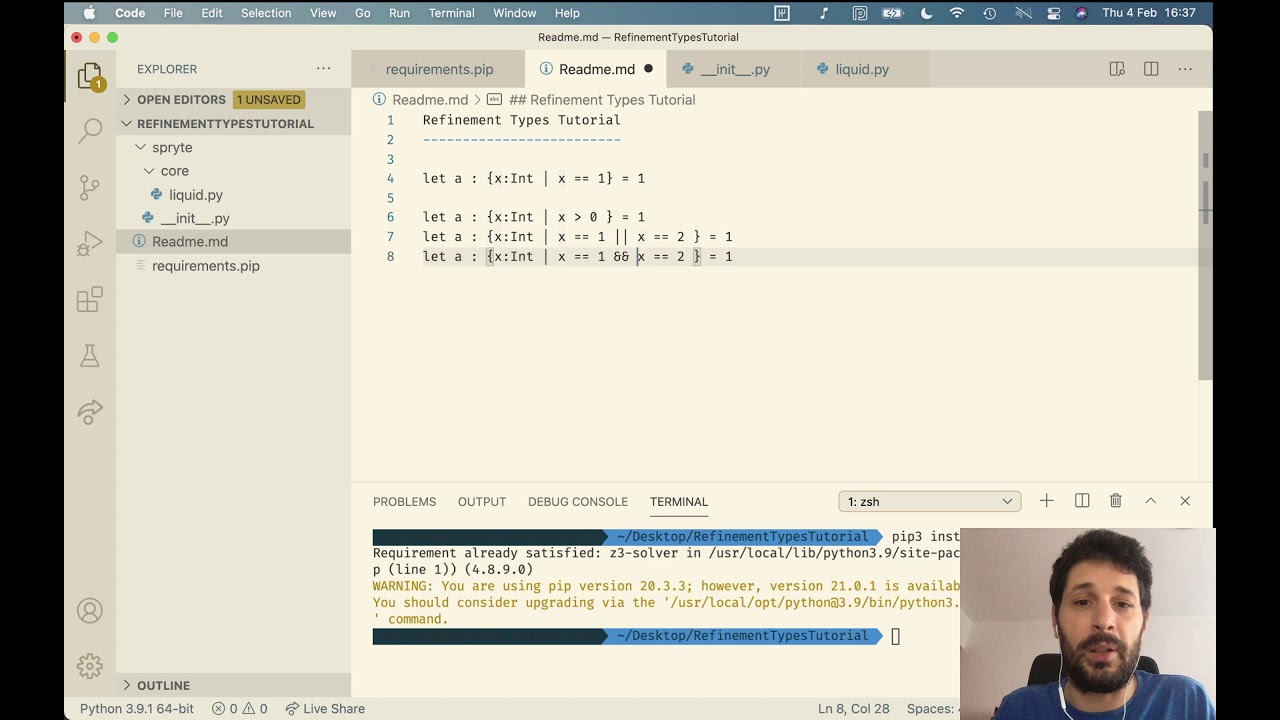Open Wi-Fi status in the menu bar
The image size is (1280, 720).
coord(957,13)
